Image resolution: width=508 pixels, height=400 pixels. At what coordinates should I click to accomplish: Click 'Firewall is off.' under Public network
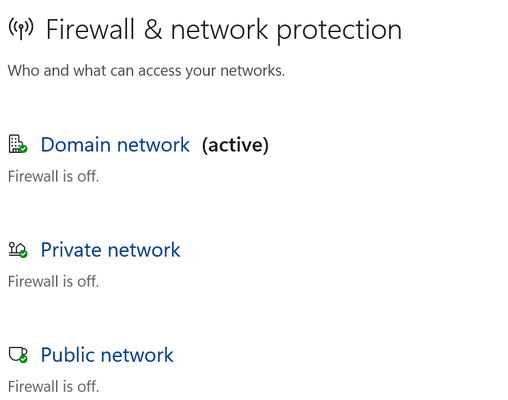pyautogui.click(x=53, y=387)
